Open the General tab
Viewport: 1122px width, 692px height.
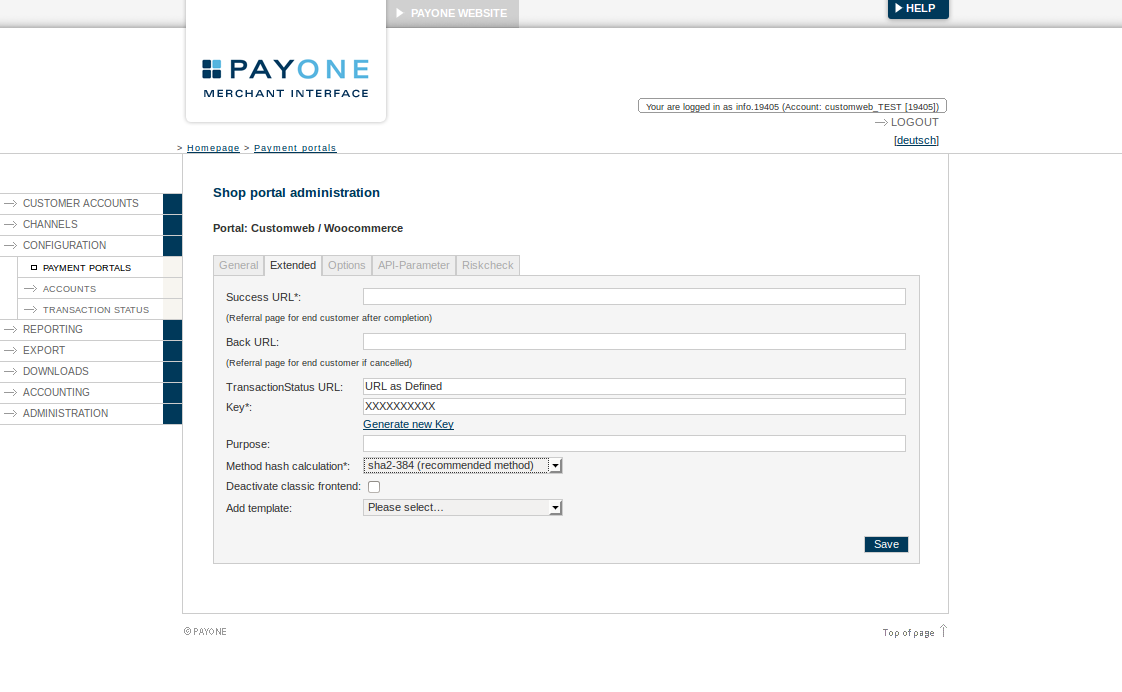239,266
